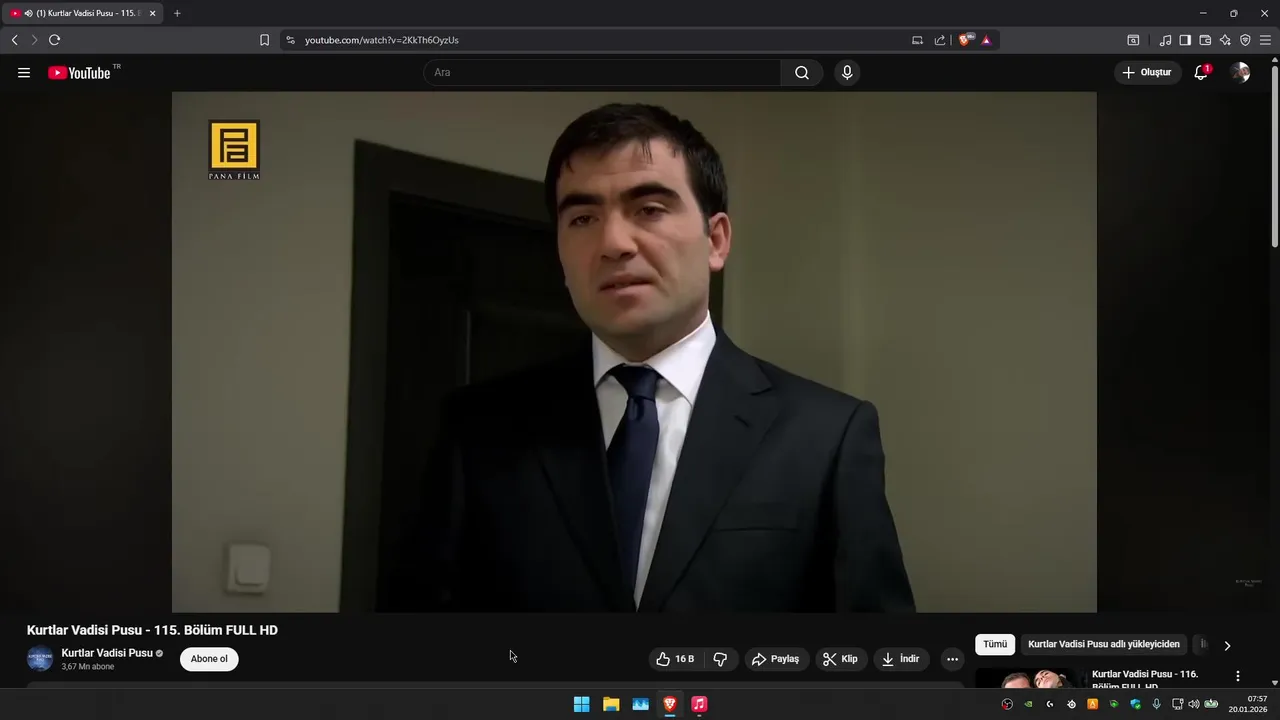Focus the YouTube Ara search field
This screenshot has height=720, width=1280.
pos(602,72)
